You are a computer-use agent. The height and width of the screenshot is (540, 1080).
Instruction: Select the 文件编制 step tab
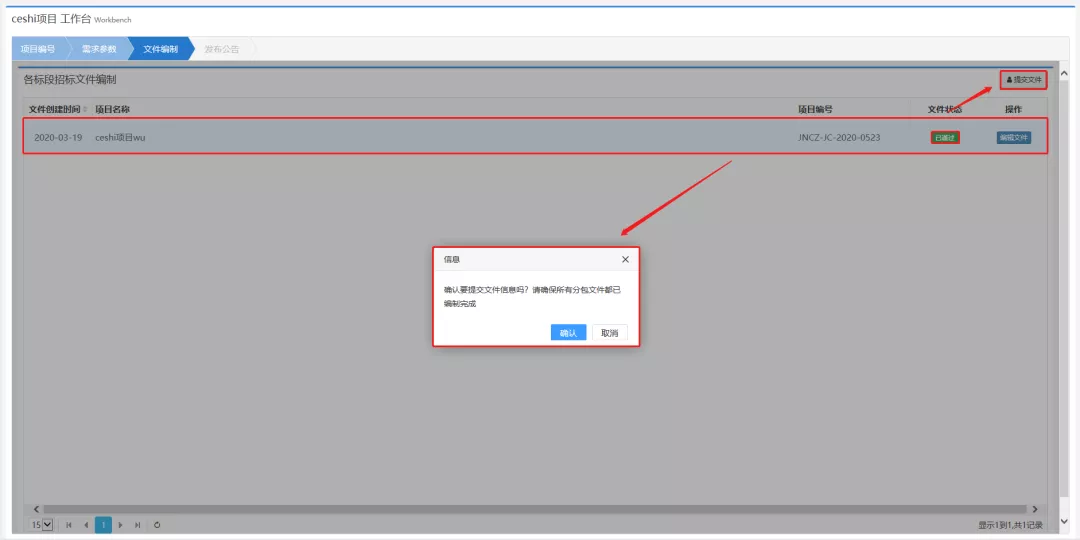pos(160,49)
